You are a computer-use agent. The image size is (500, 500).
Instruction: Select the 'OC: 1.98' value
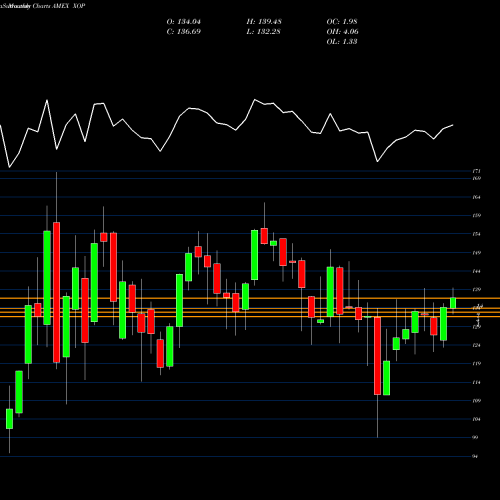342,22
